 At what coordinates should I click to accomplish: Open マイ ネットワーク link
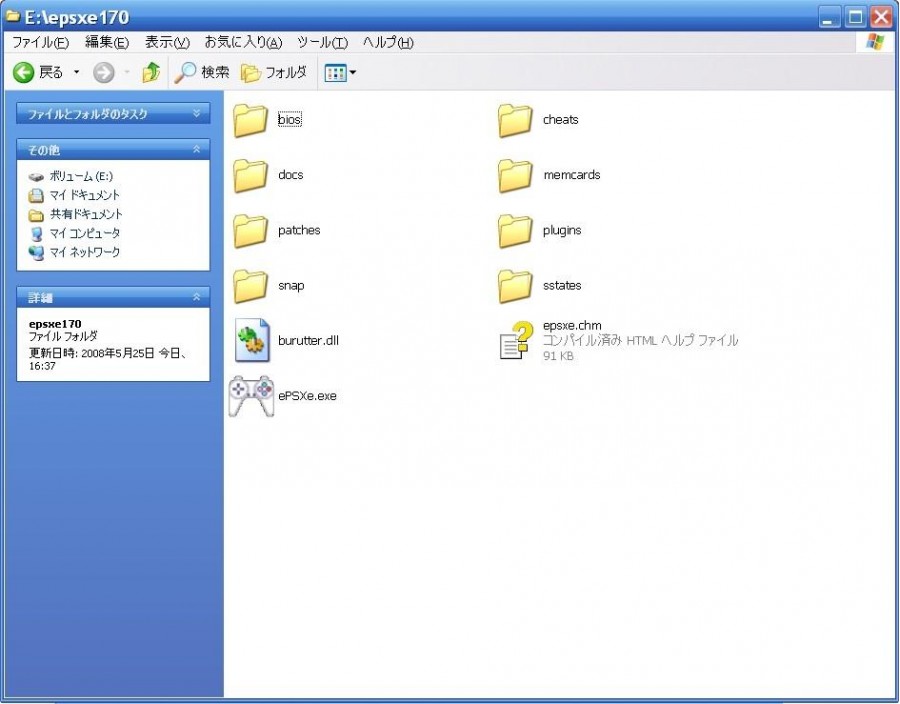84,252
